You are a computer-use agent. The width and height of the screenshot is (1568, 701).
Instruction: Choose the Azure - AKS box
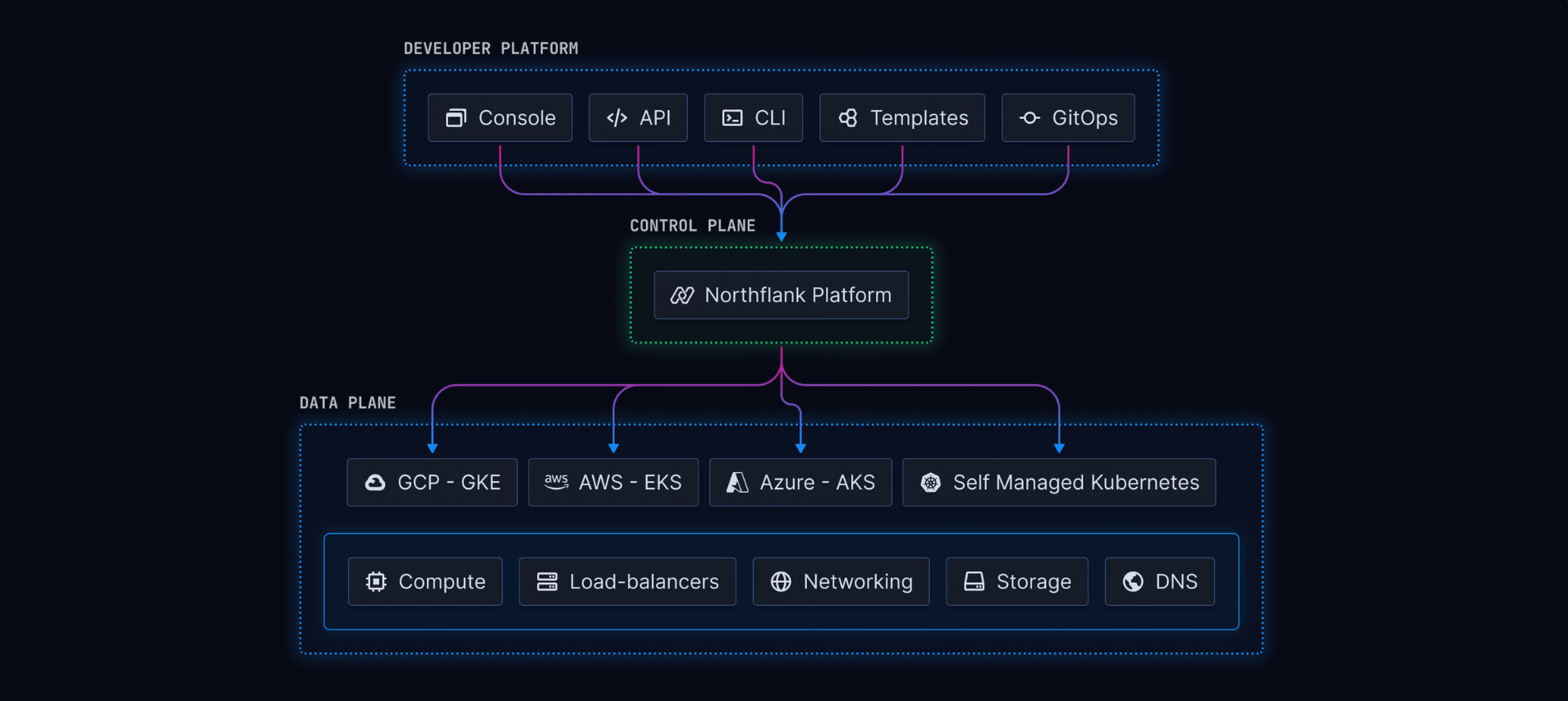point(800,483)
